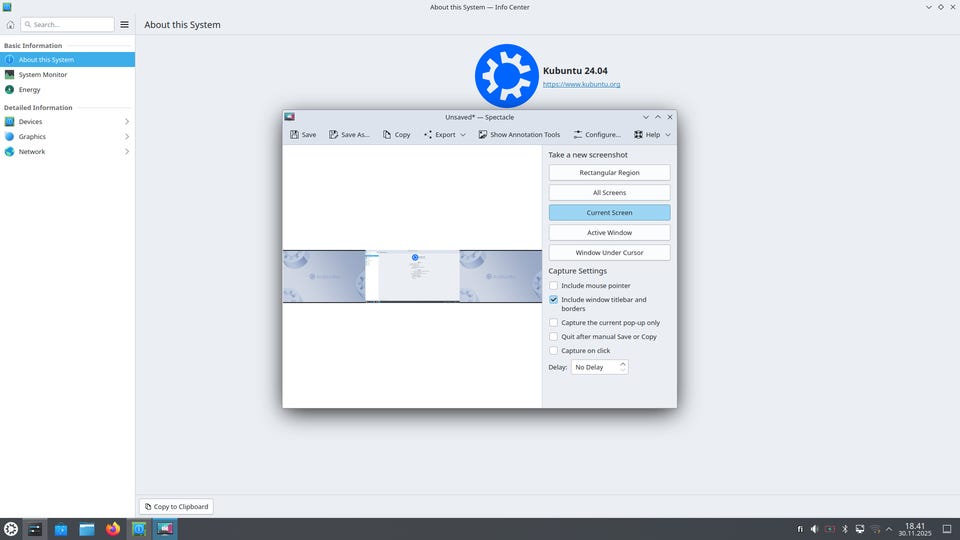Viewport: 960px width, 540px height.
Task: Capture the Active Window
Action: (x=609, y=233)
